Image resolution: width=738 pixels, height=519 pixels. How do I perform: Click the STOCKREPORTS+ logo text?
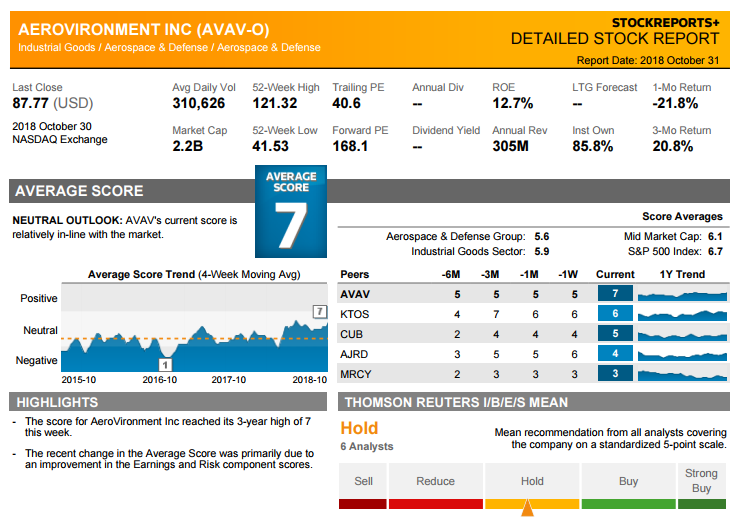(x=666, y=23)
